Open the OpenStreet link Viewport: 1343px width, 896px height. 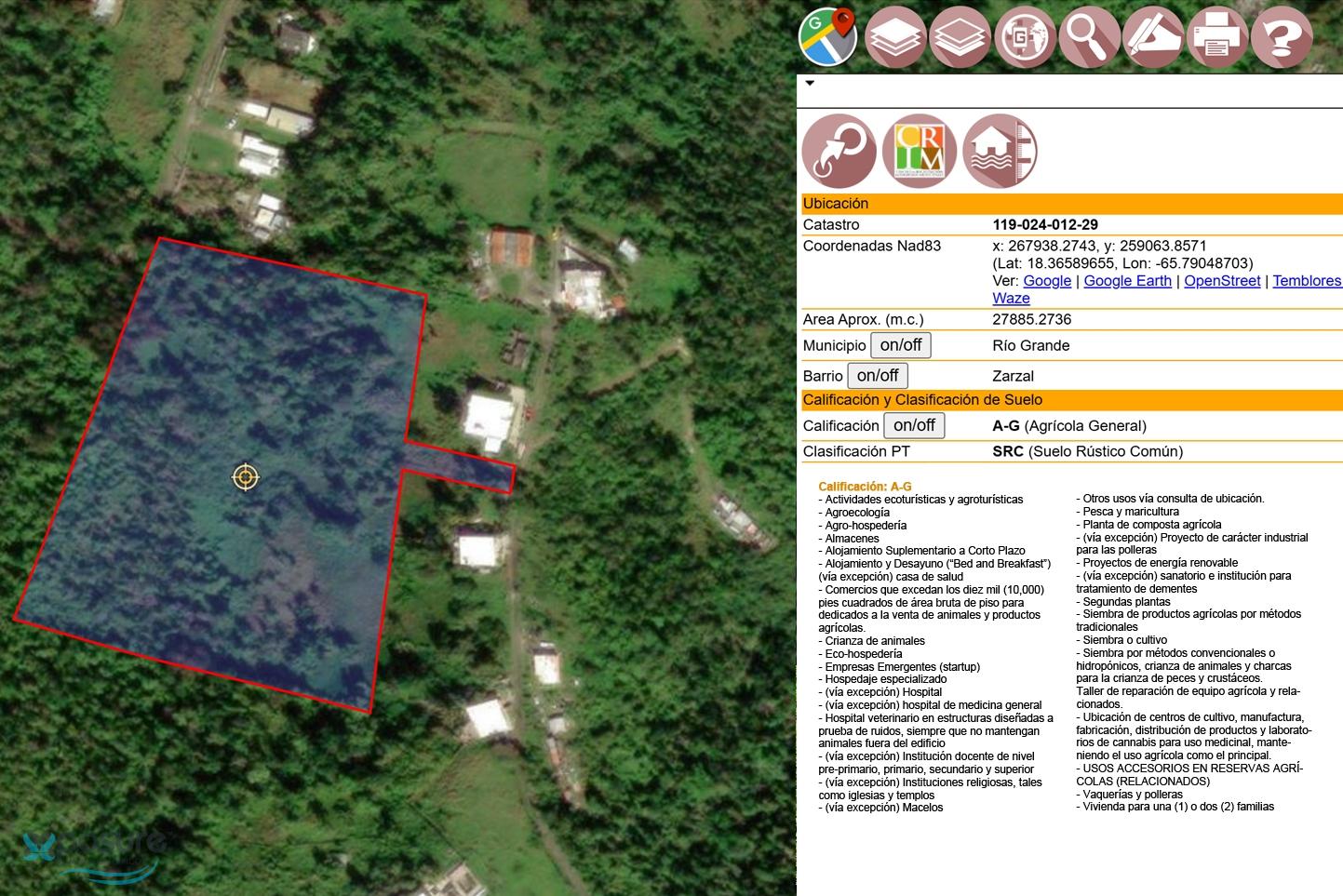click(x=1222, y=281)
